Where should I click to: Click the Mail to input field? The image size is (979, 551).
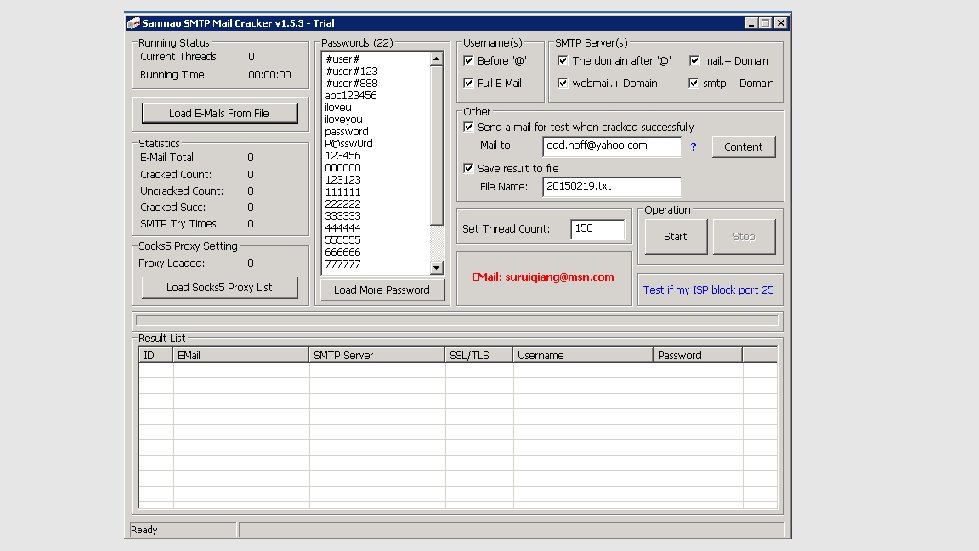coord(611,146)
